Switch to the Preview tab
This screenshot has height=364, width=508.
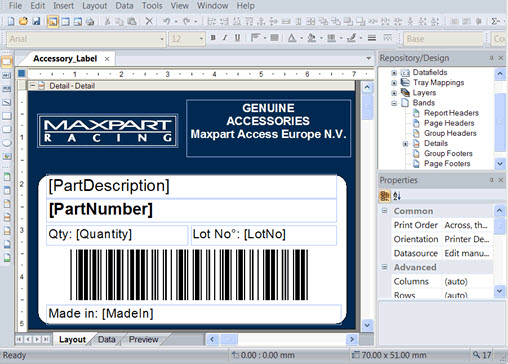pos(143,339)
